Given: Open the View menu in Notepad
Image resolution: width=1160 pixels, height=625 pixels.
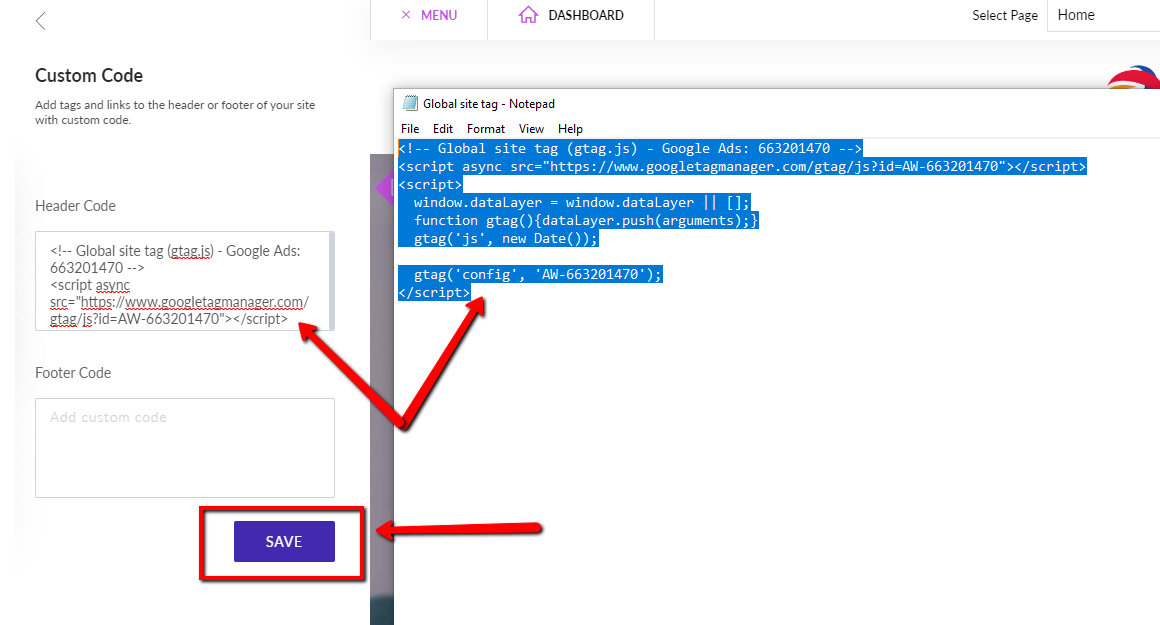Looking at the screenshot, I should [531, 129].
